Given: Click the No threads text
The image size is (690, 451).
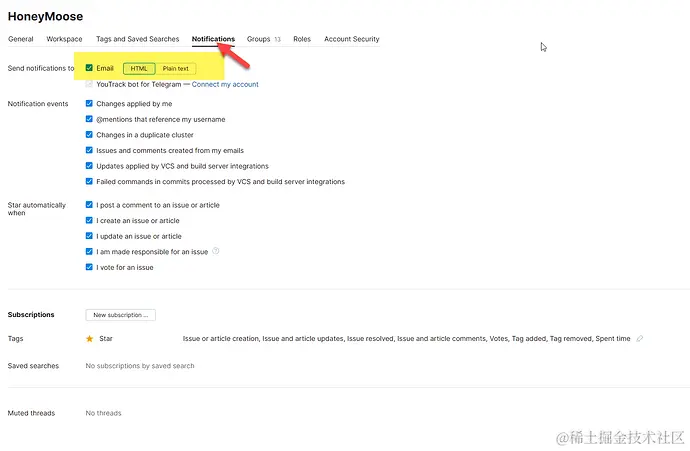Looking at the screenshot, I should point(103,413).
